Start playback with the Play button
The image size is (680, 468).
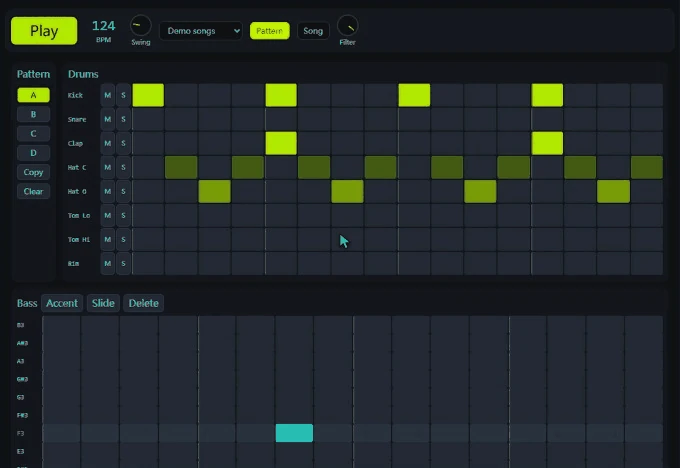point(44,31)
